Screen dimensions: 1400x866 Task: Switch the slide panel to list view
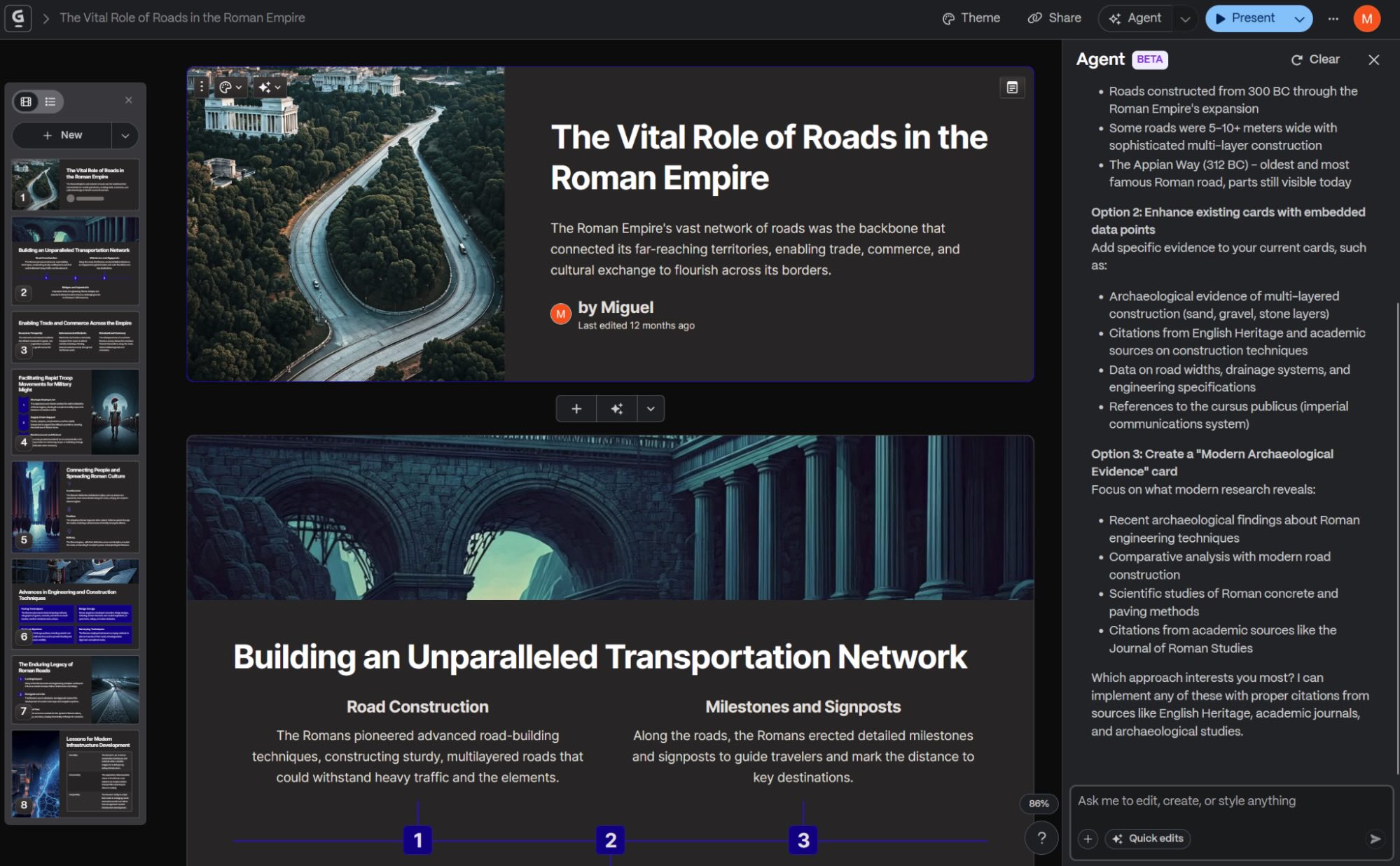point(49,102)
